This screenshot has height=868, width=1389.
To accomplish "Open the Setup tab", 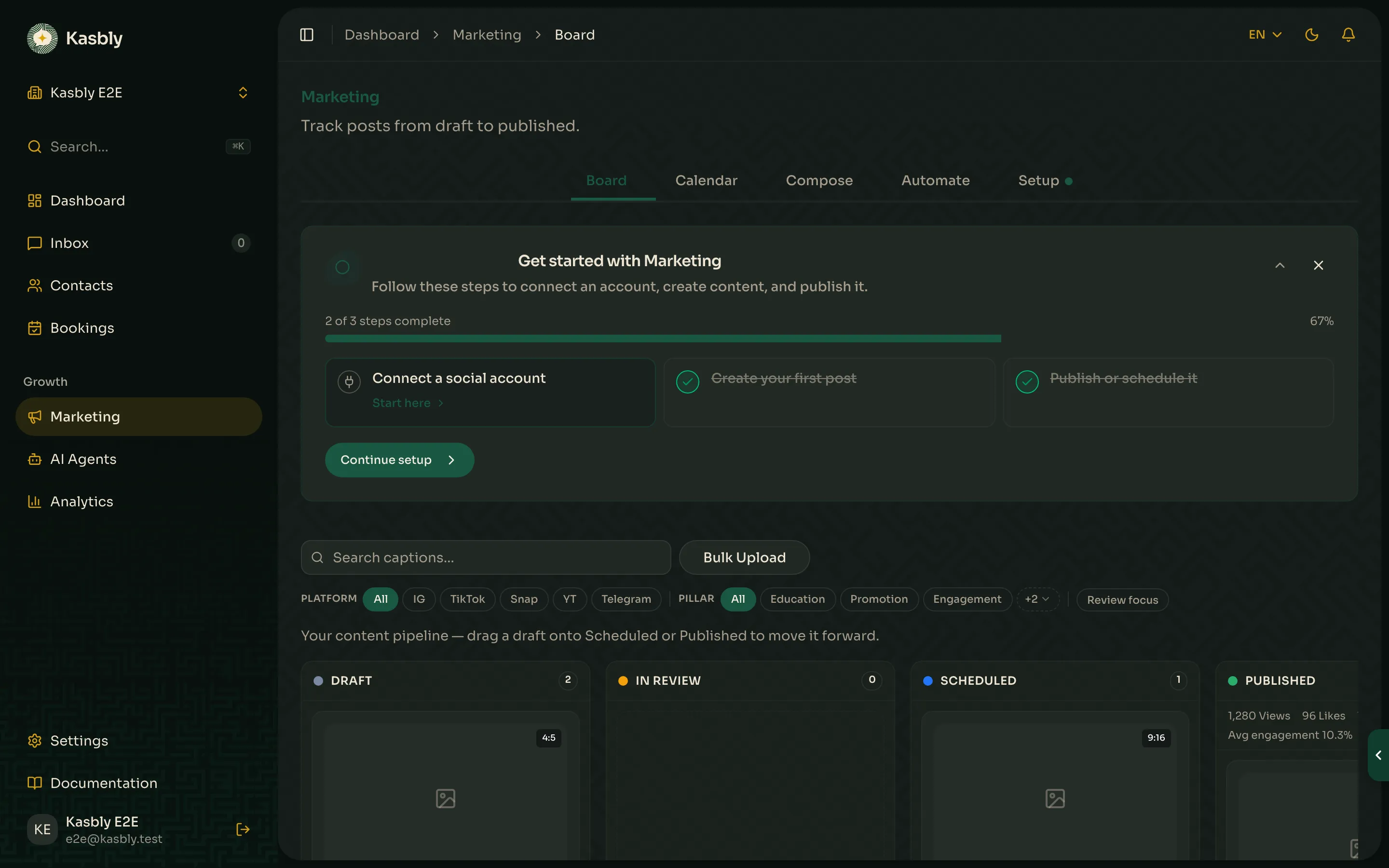I will coord(1045,181).
